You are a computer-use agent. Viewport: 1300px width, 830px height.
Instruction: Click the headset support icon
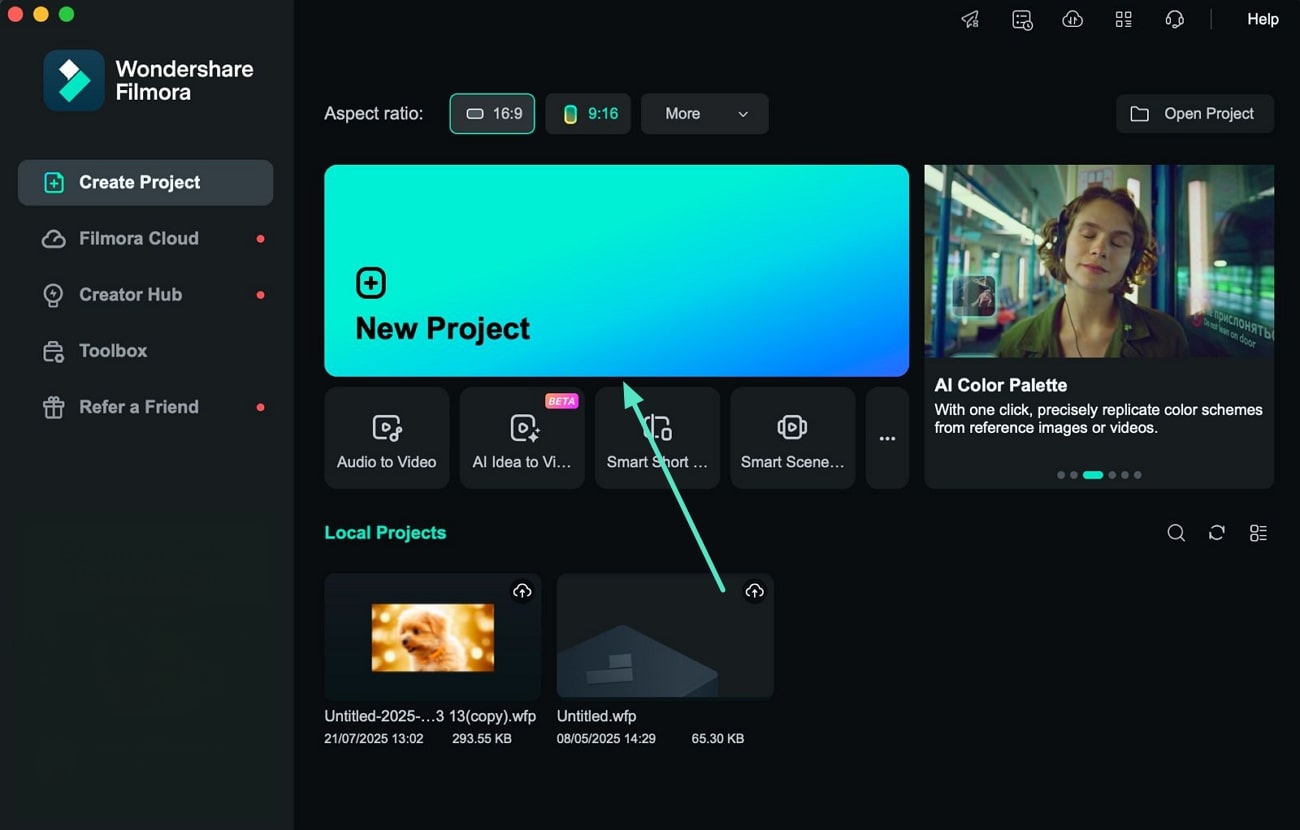pos(1175,19)
